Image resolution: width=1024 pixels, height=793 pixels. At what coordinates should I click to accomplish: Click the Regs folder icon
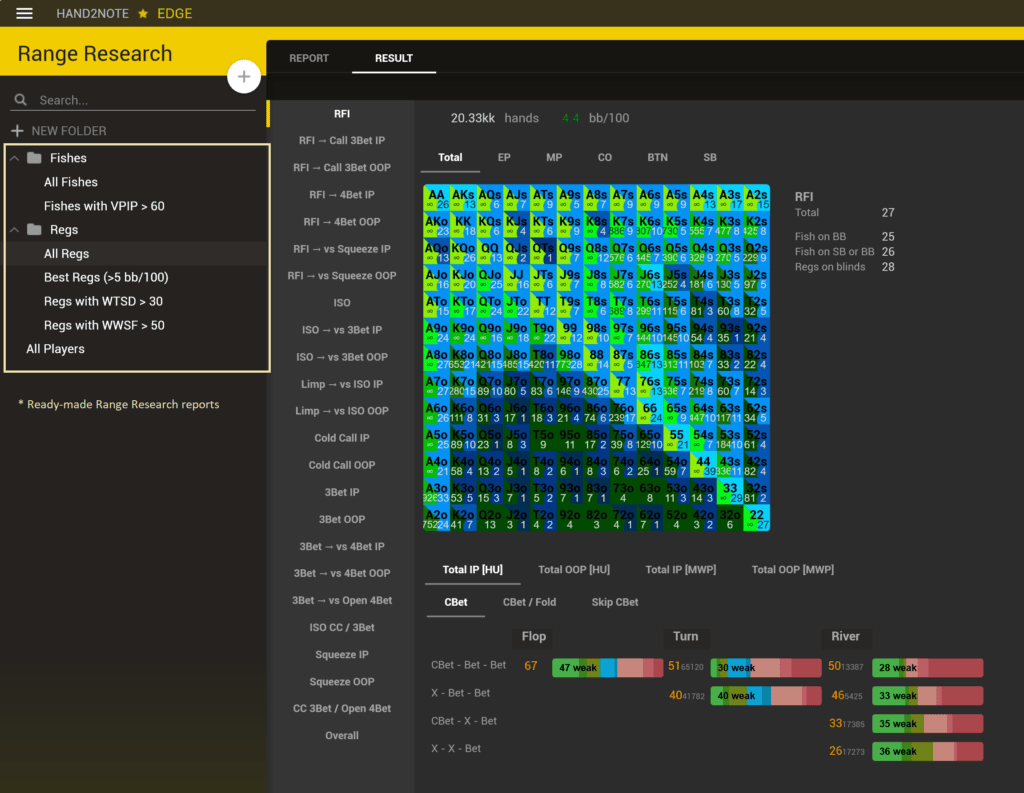point(35,230)
